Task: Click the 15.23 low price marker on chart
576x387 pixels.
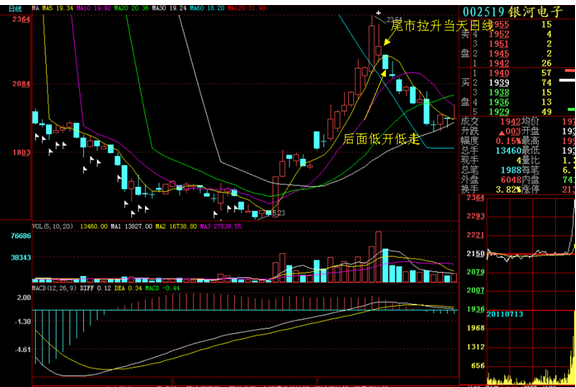Action: pyautogui.click(x=278, y=213)
